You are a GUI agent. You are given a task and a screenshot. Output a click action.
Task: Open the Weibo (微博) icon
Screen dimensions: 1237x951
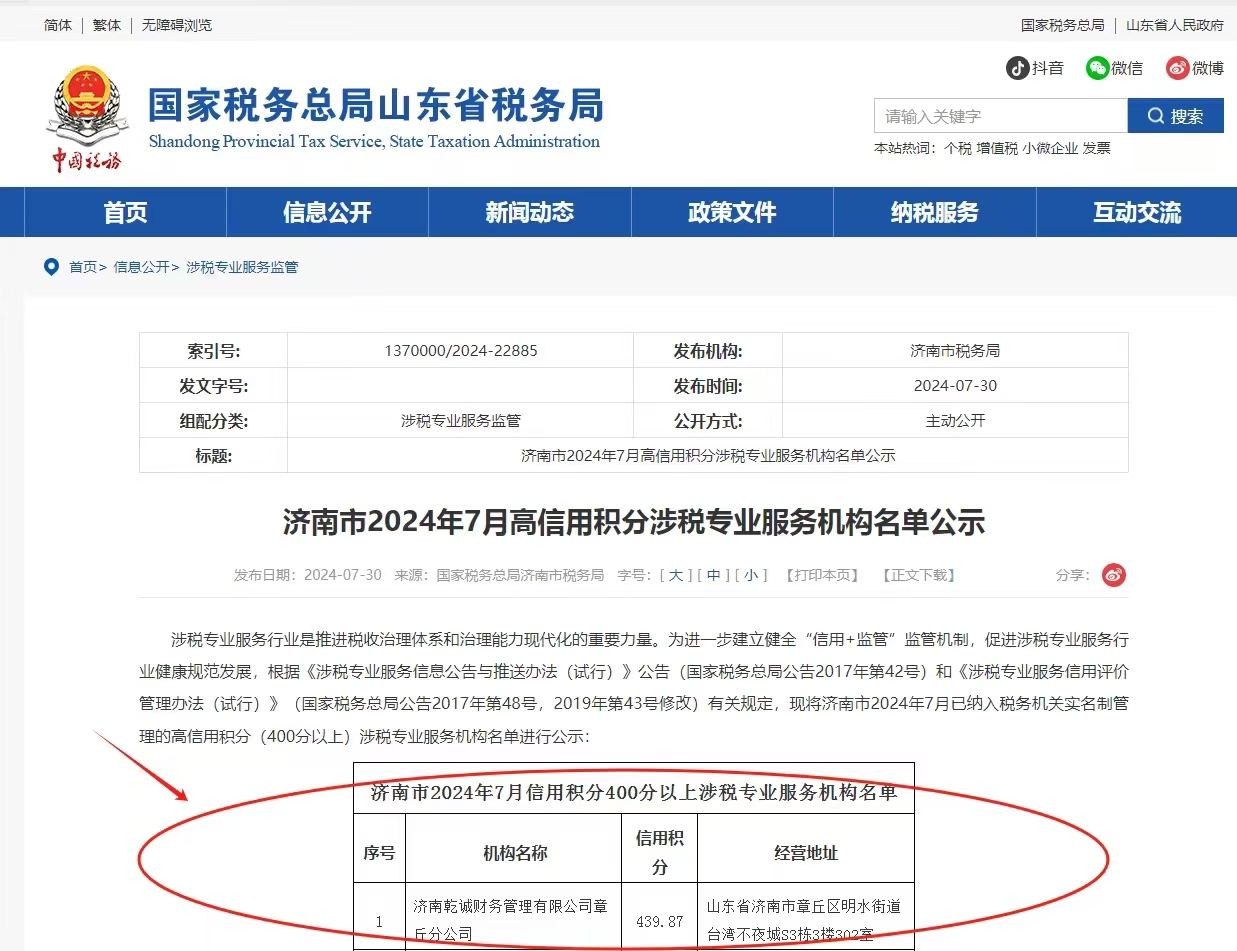coord(1178,68)
